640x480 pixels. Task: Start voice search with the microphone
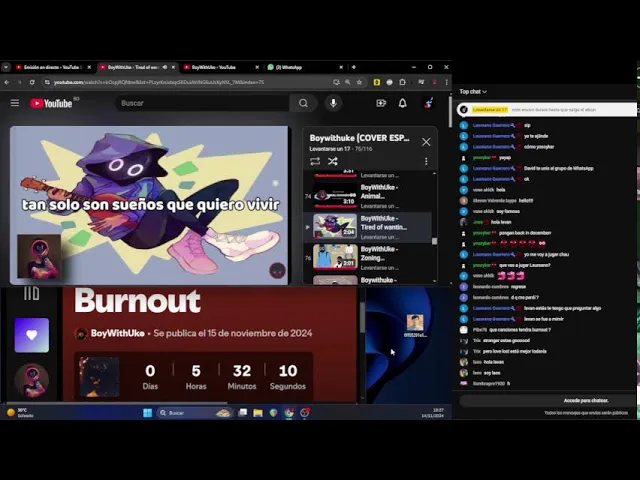point(333,103)
